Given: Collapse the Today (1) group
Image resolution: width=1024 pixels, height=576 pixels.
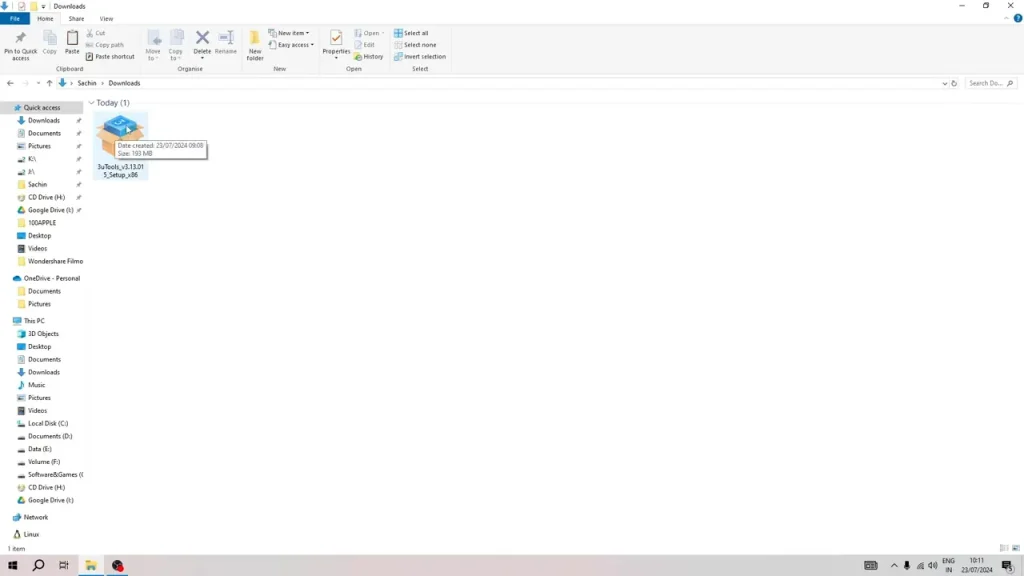Looking at the screenshot, I should tap(91, 103).
